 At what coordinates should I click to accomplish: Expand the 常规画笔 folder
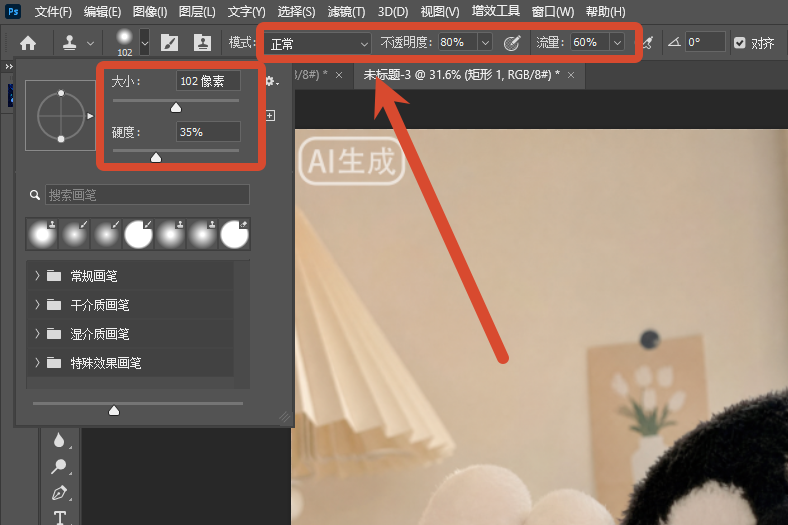pos(37,275)
